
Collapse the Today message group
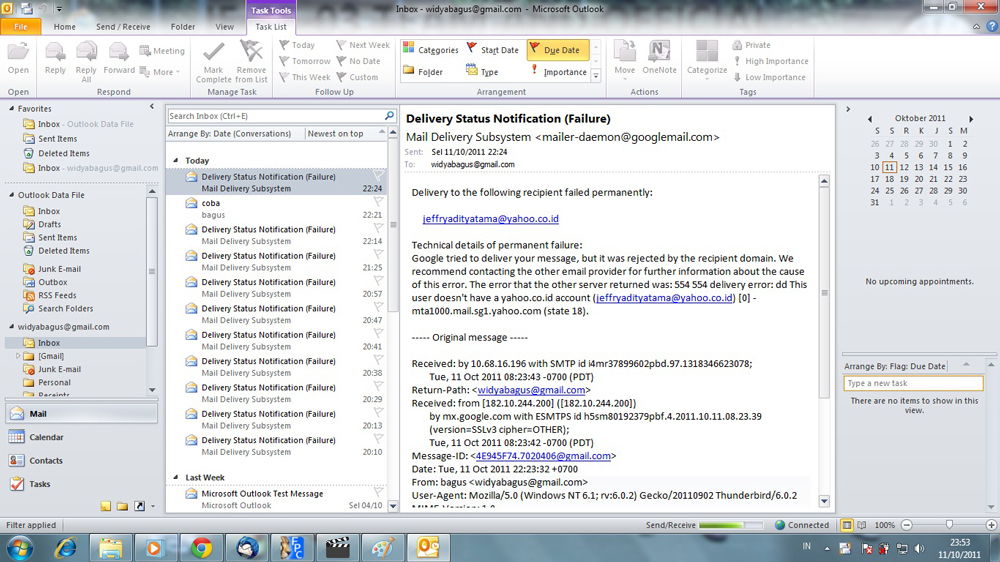(177, 160)
